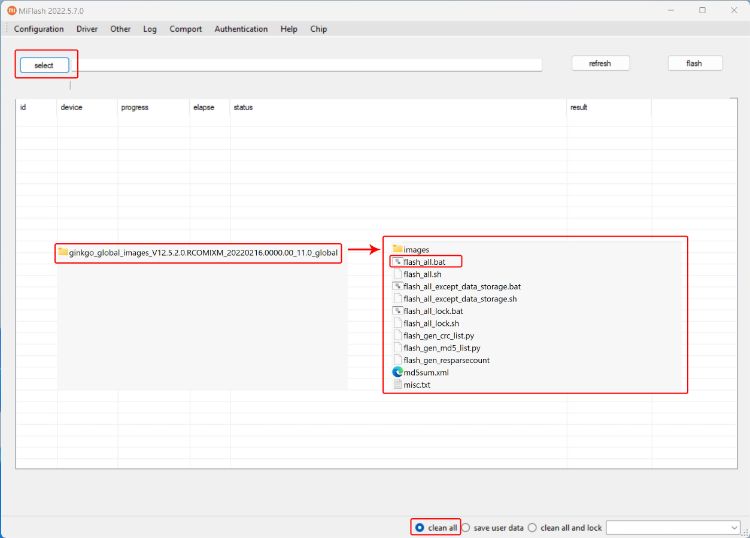Image resolution: width=750 pixels, height=538 pixels.
Task: Click the md5sum.xml Edge icon
Action: tap(397, 372)
